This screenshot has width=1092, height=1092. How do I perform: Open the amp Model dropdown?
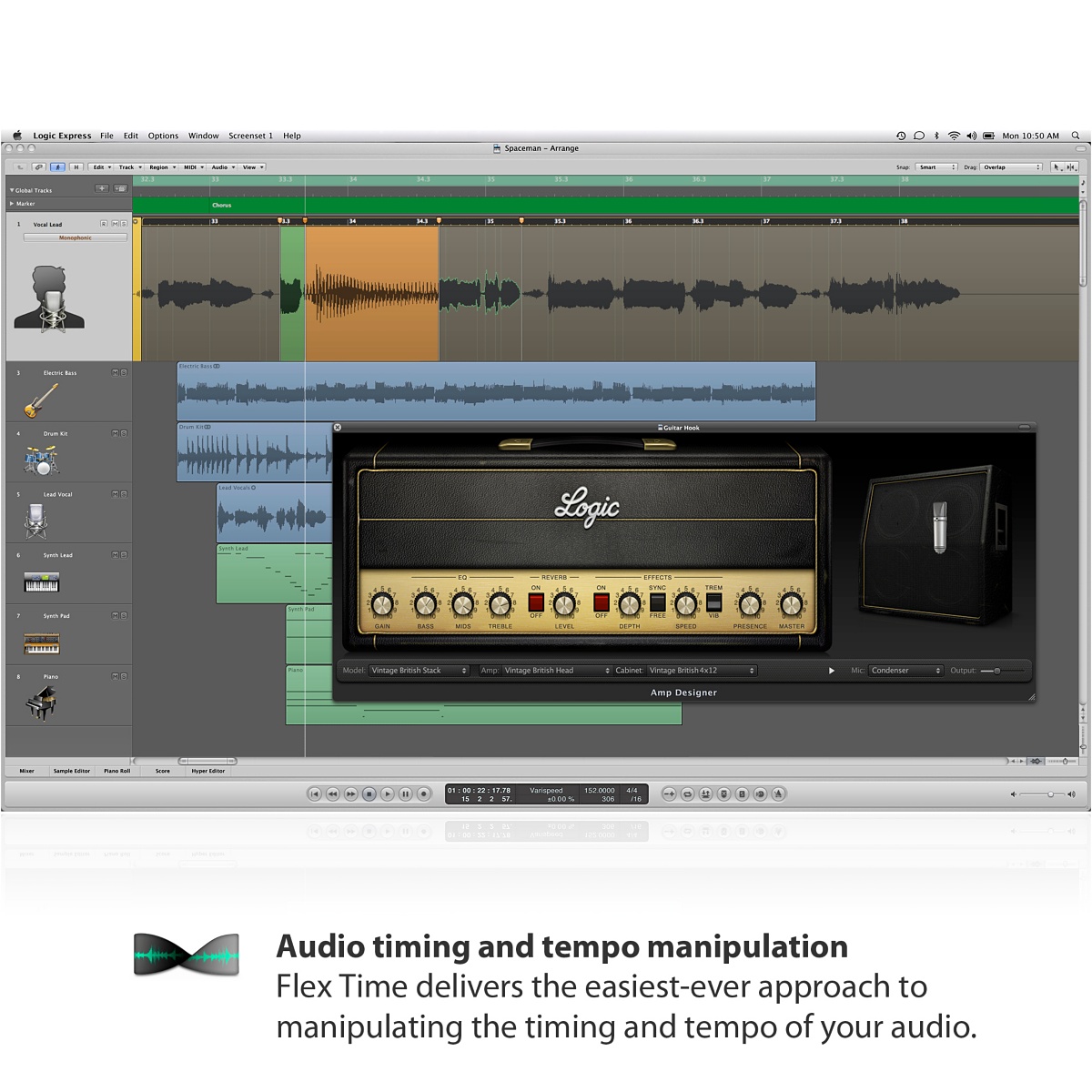(x=419, y=671)
